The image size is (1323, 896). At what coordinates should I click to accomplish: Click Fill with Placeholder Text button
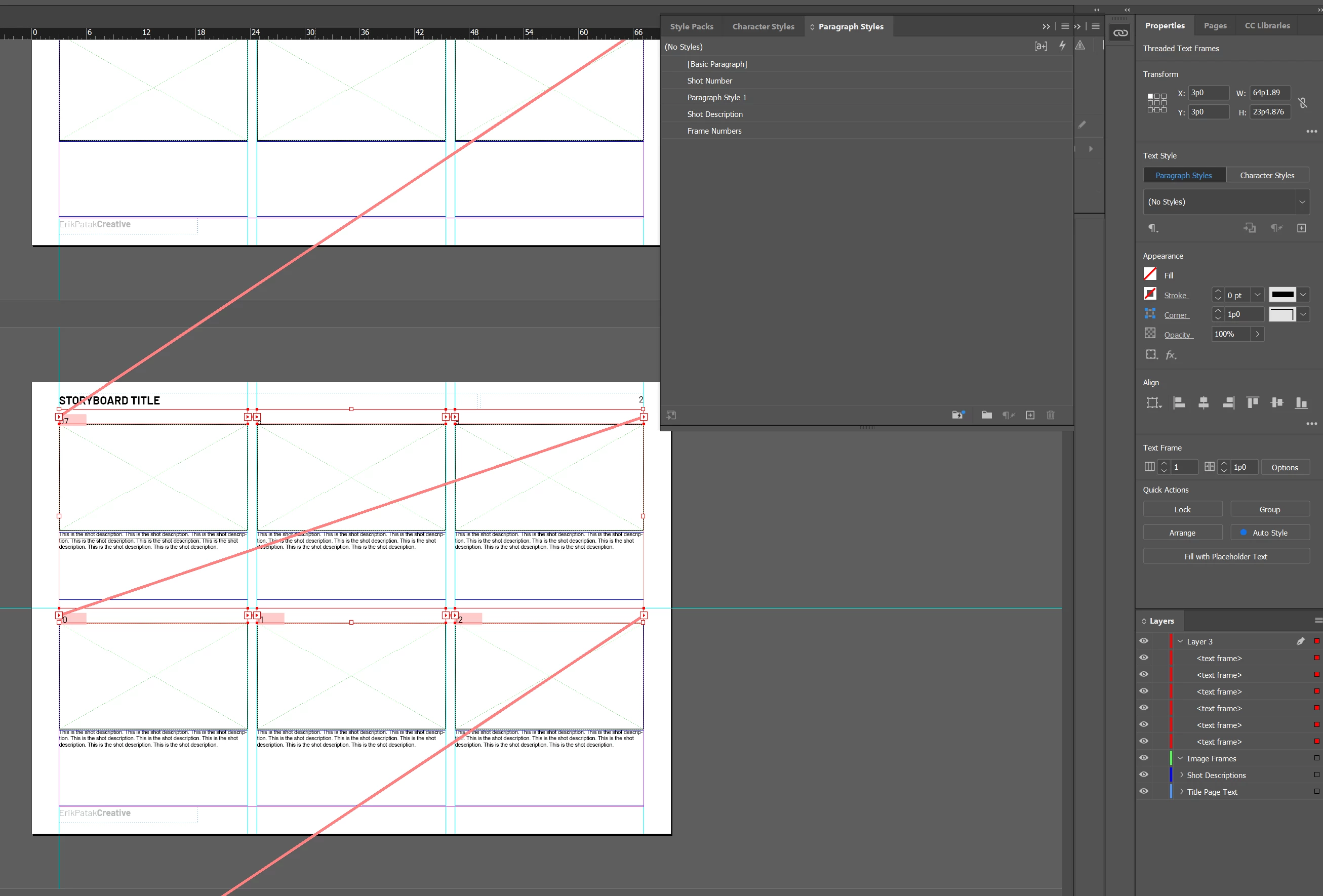[x=1226, y=556]
